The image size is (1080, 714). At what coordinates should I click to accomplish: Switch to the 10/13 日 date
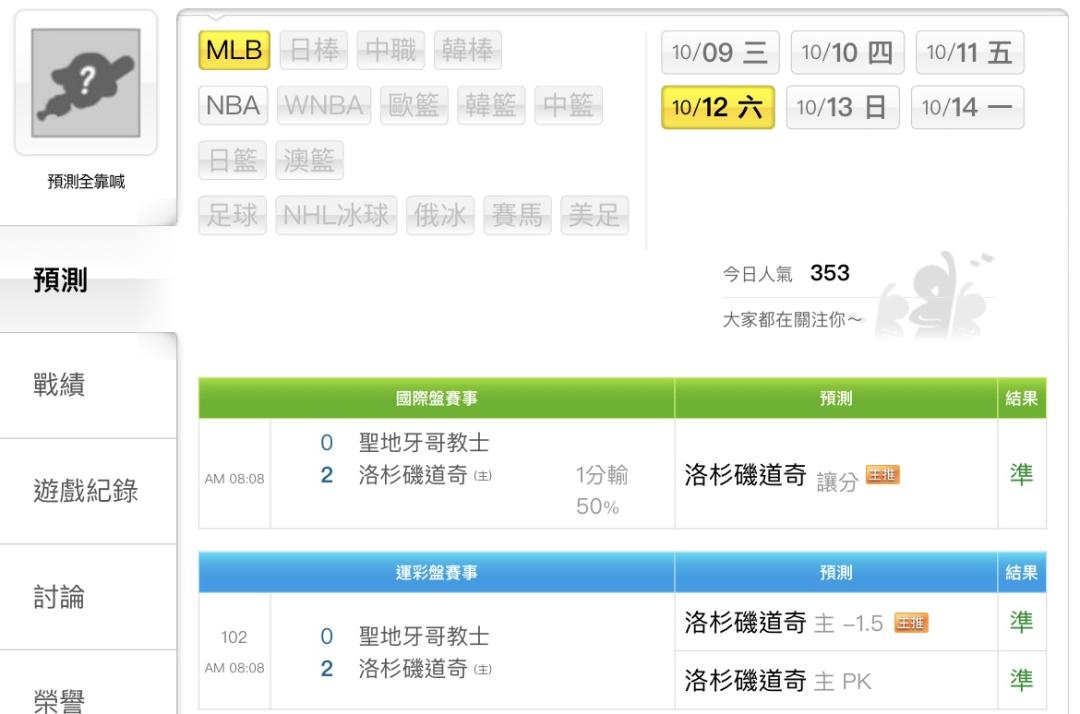843,107
